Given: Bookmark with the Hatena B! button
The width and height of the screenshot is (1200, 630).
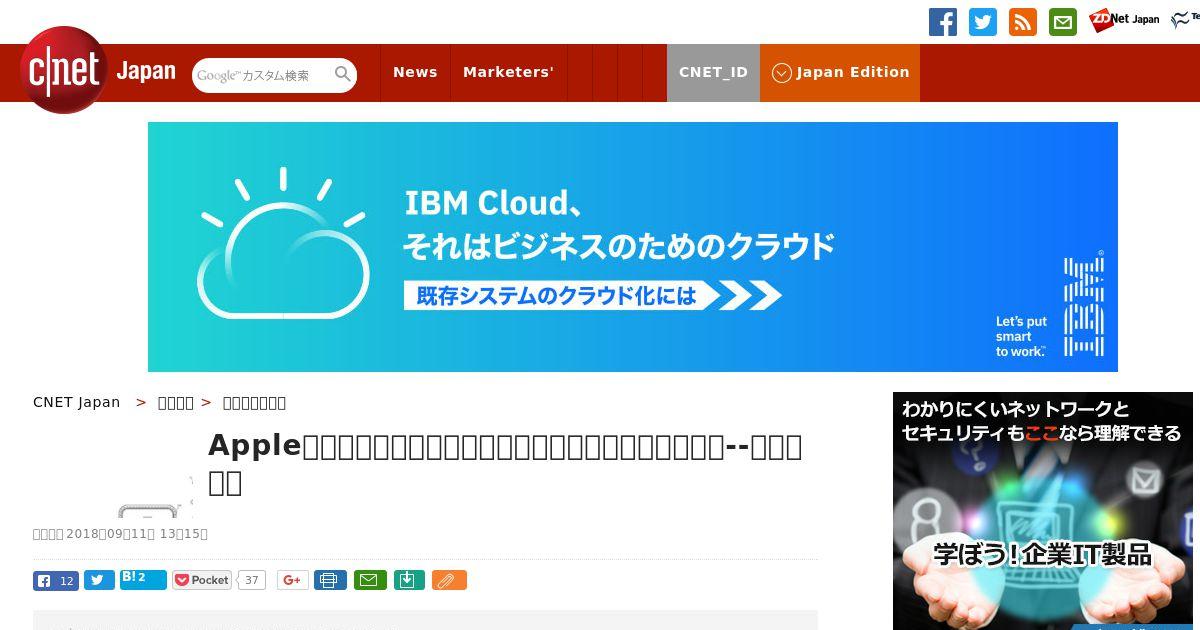Looking at the screenshot, I should point(143,579).
